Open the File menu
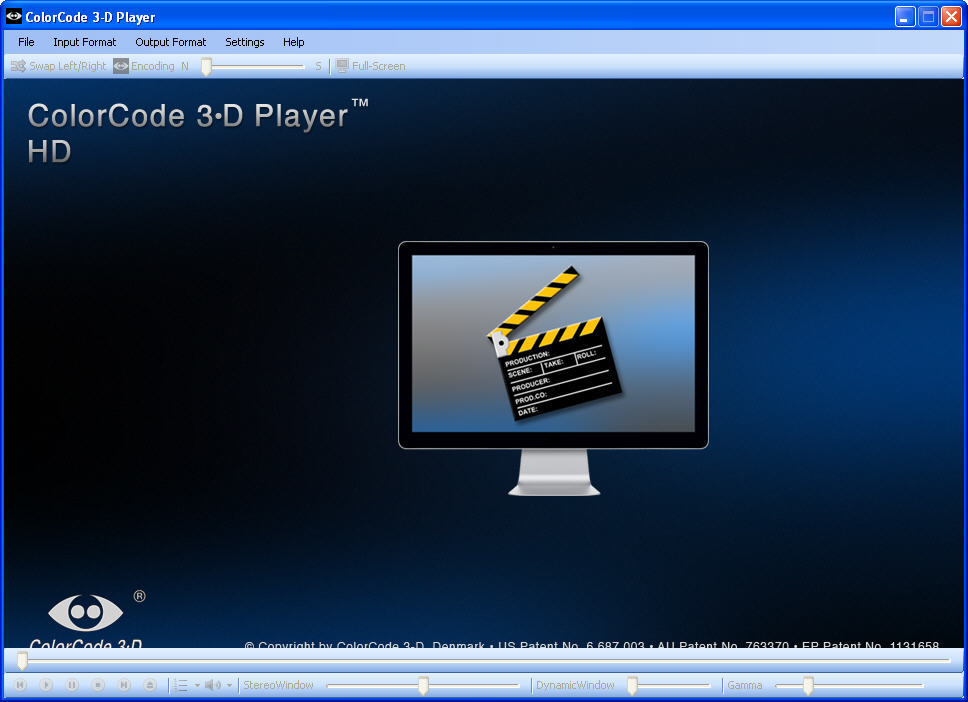Image resolution: width=968 pixels, height=702 pixels. point(26,42)
